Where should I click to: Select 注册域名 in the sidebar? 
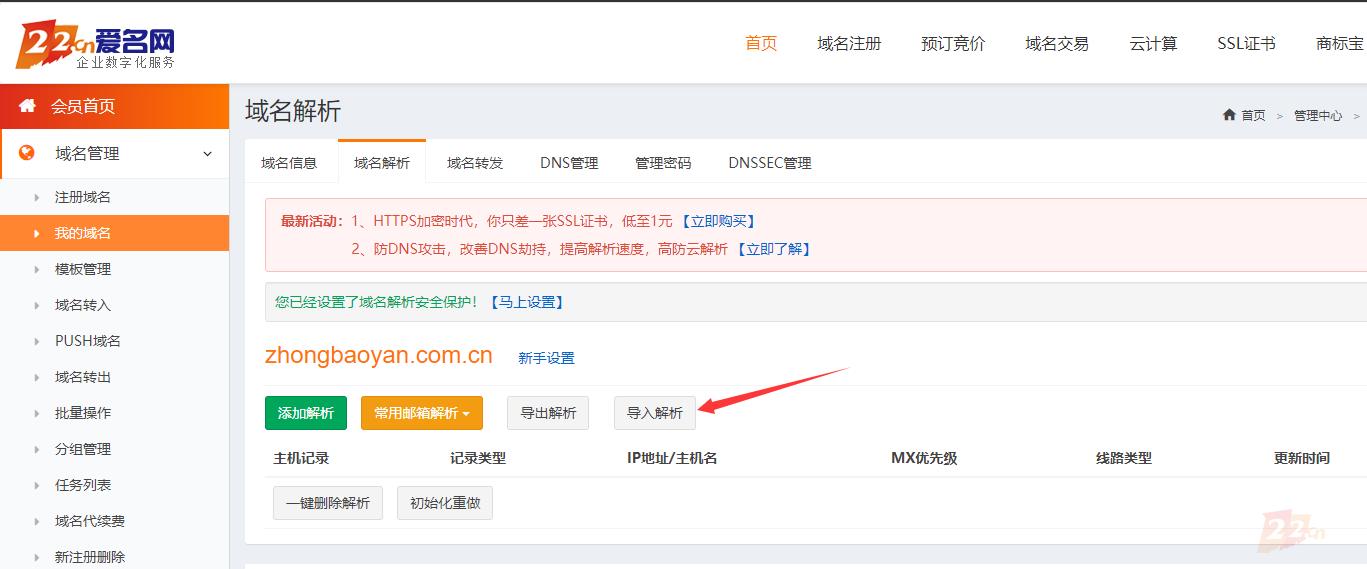[83, 197]
